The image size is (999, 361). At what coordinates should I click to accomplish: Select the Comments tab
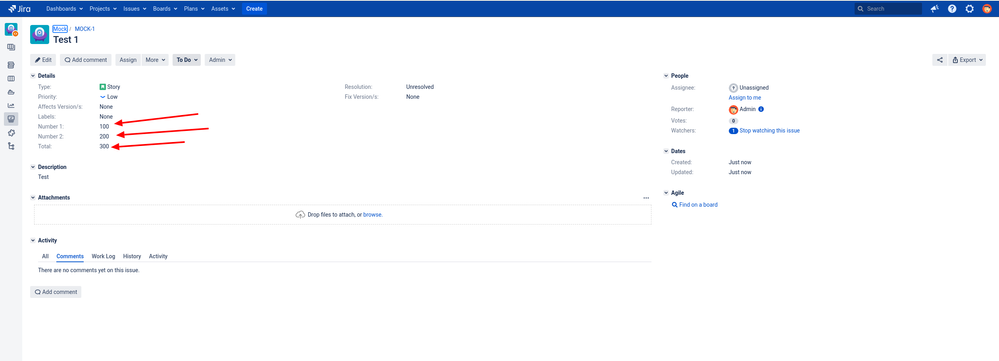70,257
